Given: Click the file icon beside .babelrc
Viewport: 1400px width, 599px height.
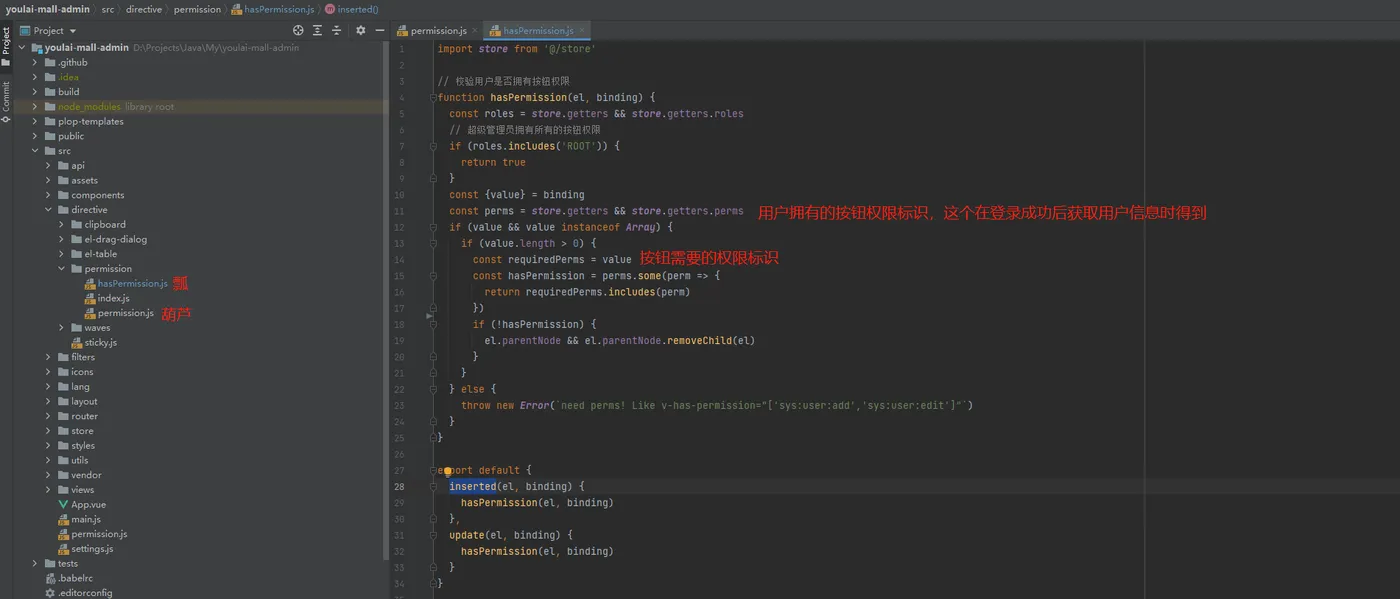Looking at the screenshot, I should [x=50, y=578].
